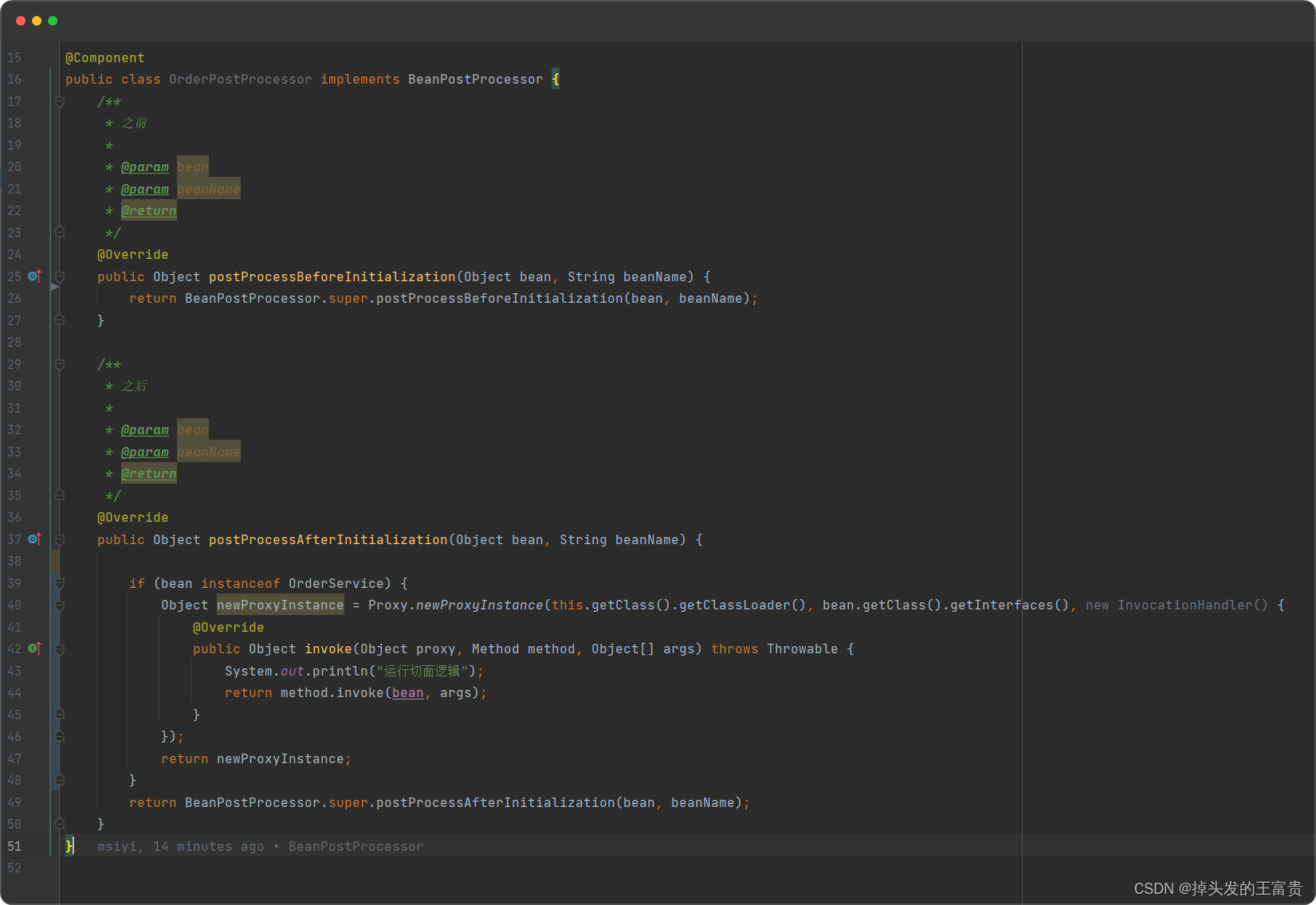Click the red window close button
Viewport: 1316px width, 905px height.
[21, 21]
